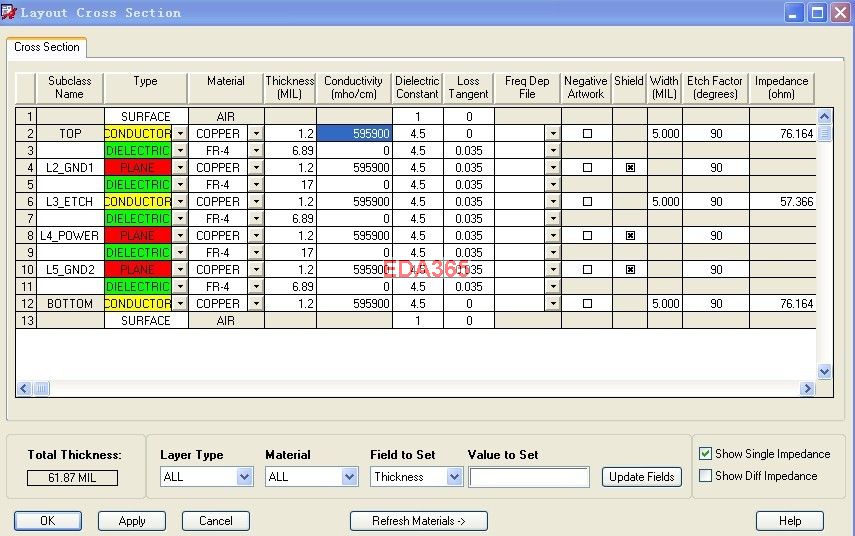Screen dimensions: 855x536
Task: Disable Show Single Impedance
Action: tap(705, 454)
